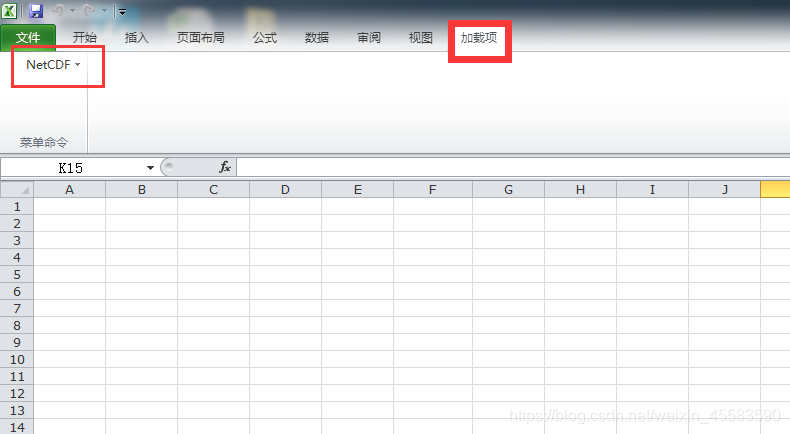Screen dimensions: 790x434
Task: Select row 6 header
Action: coord(17,291)
